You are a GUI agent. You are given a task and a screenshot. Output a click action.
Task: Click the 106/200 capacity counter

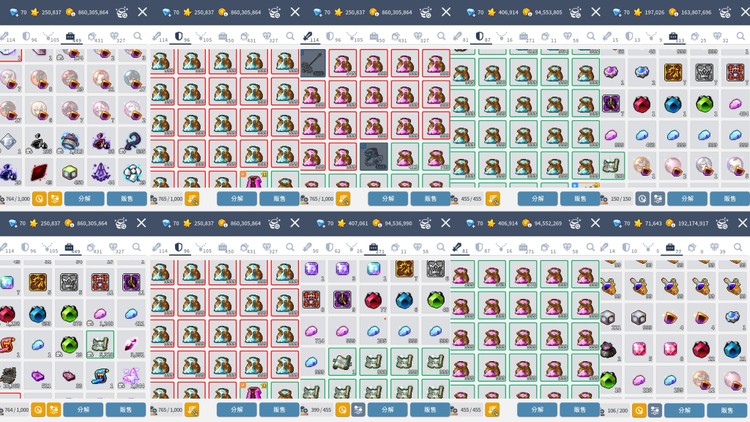pos(618,411)
